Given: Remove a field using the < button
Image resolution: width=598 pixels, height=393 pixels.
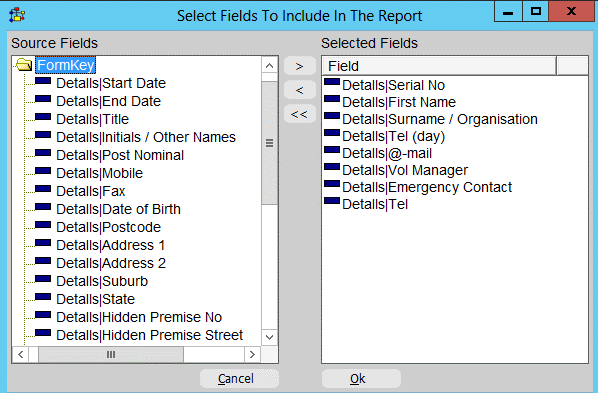Looking at the screenshot, I should (x=300, y=90).
